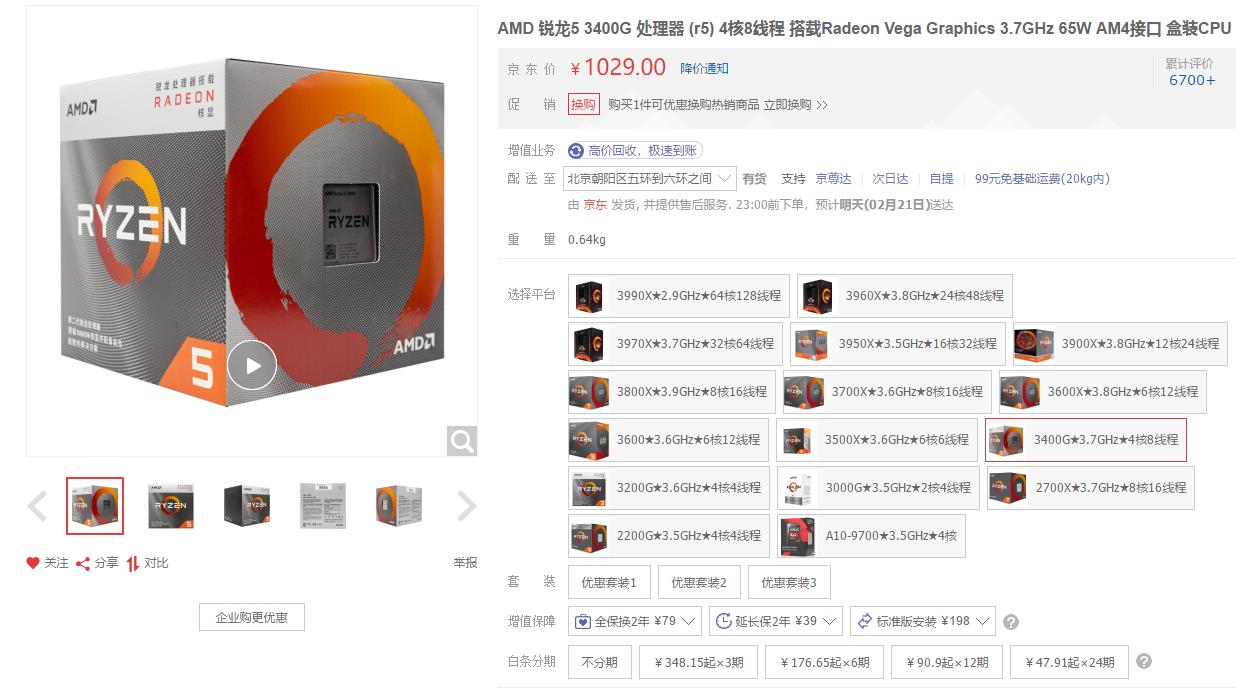This screenshot has width=1242, height=692.
Task: Show previous product thumbnails
Action: pyautogui.click(x=37, y=506)
